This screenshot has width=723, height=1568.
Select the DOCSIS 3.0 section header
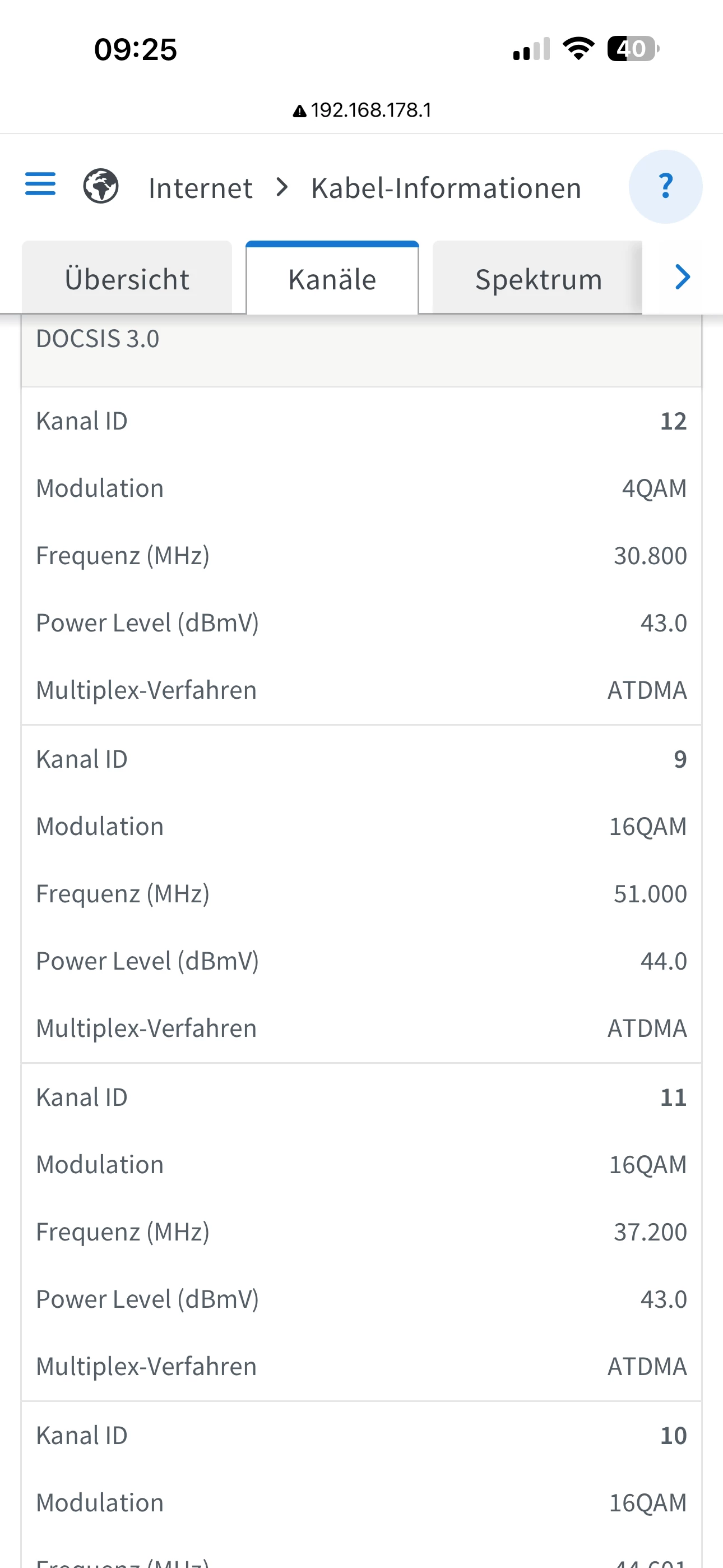click(x=361, y=351)
